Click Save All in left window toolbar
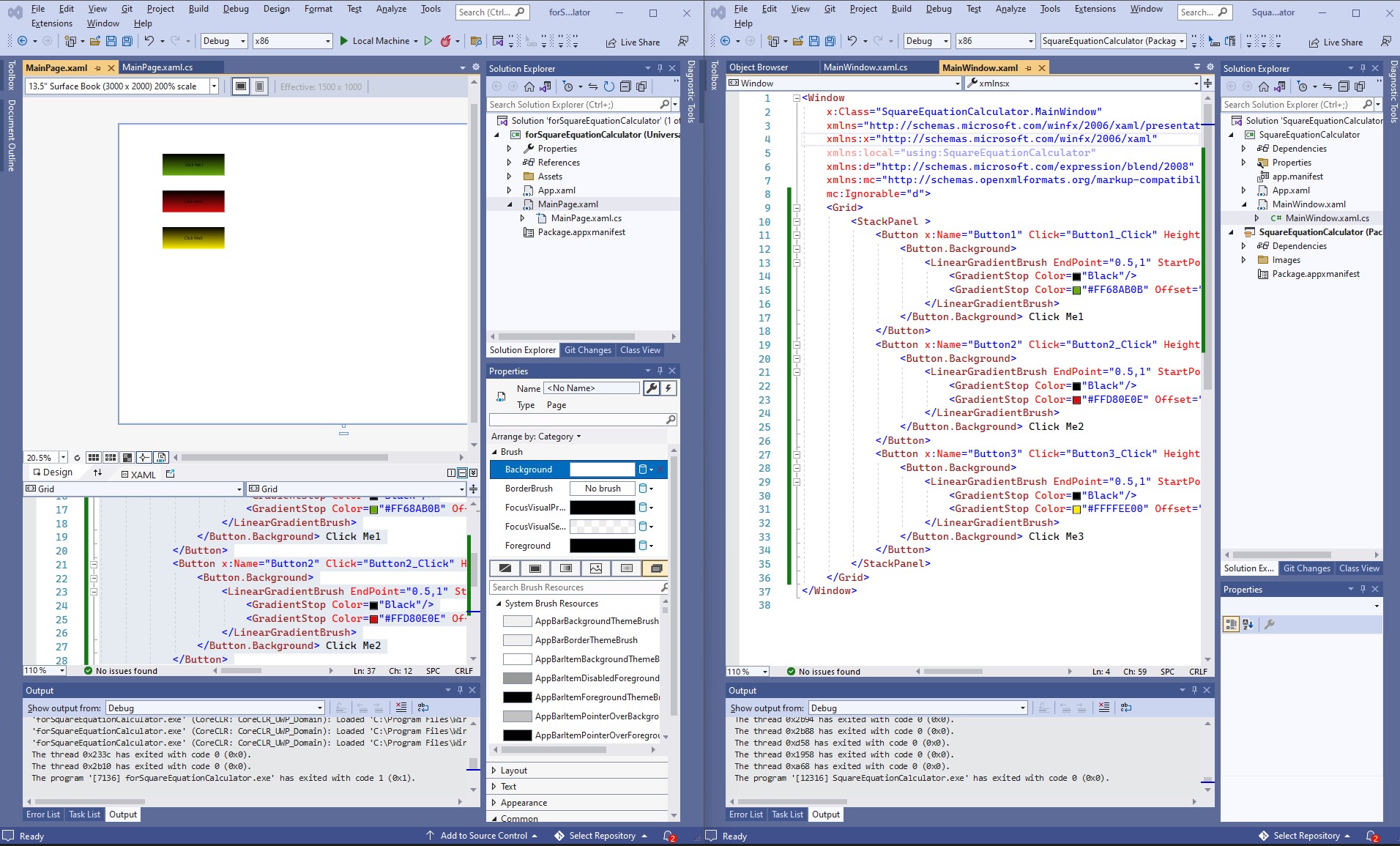This screenshot has width=1400, height=846. point(127,41)
